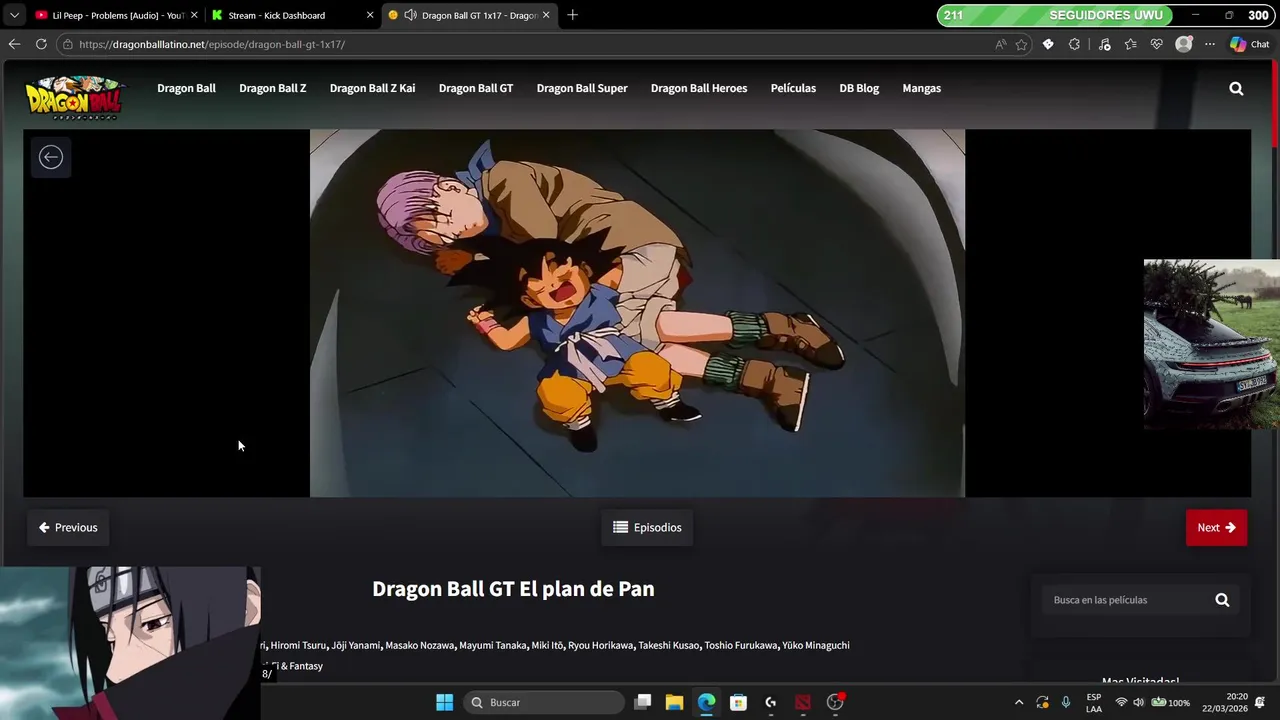1280x720 pixels.
Task: Open the Favorites list icon in toolbar
Action: (x=1130, y=44)
